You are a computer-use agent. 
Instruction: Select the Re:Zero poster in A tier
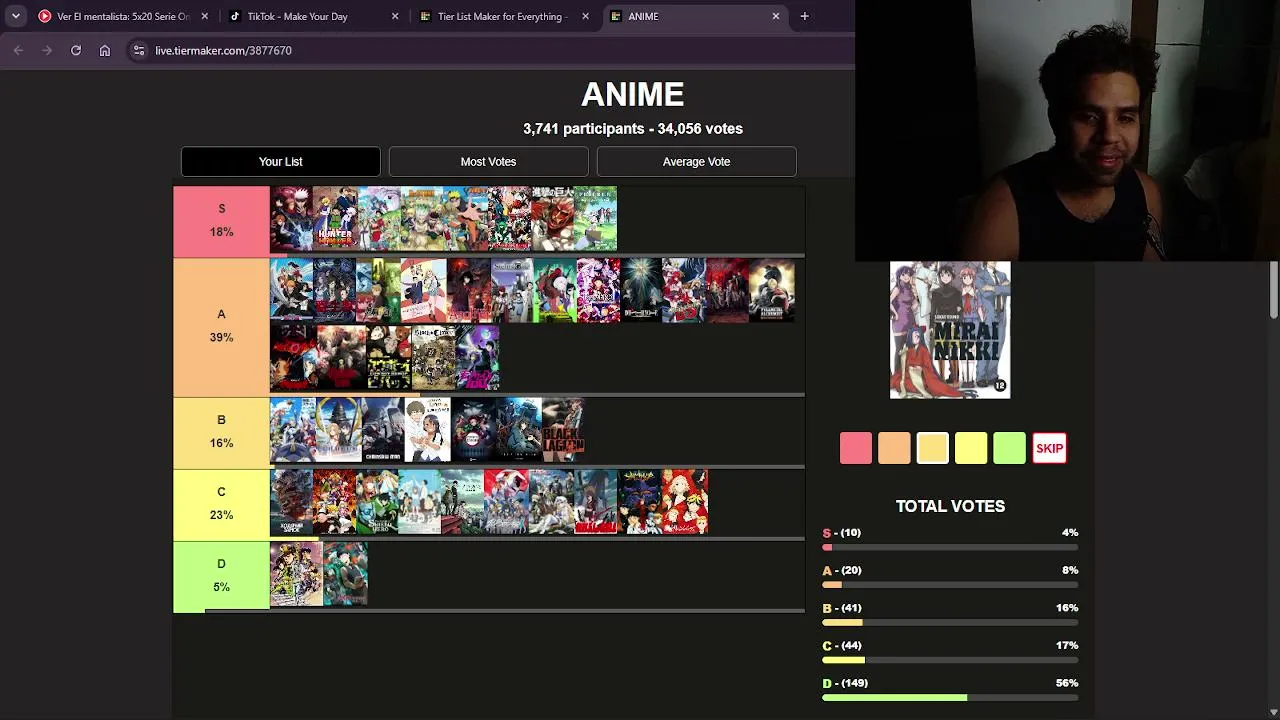point(598,290)
